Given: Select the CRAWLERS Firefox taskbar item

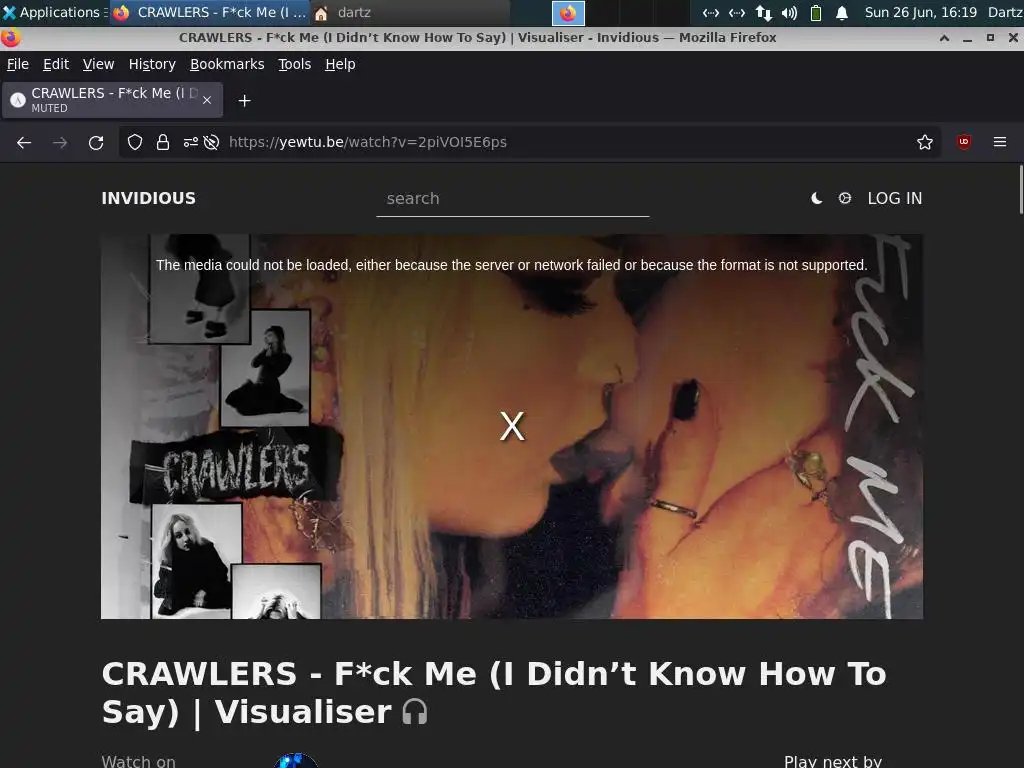Looking at the screenshot, I should coord(210,12).
